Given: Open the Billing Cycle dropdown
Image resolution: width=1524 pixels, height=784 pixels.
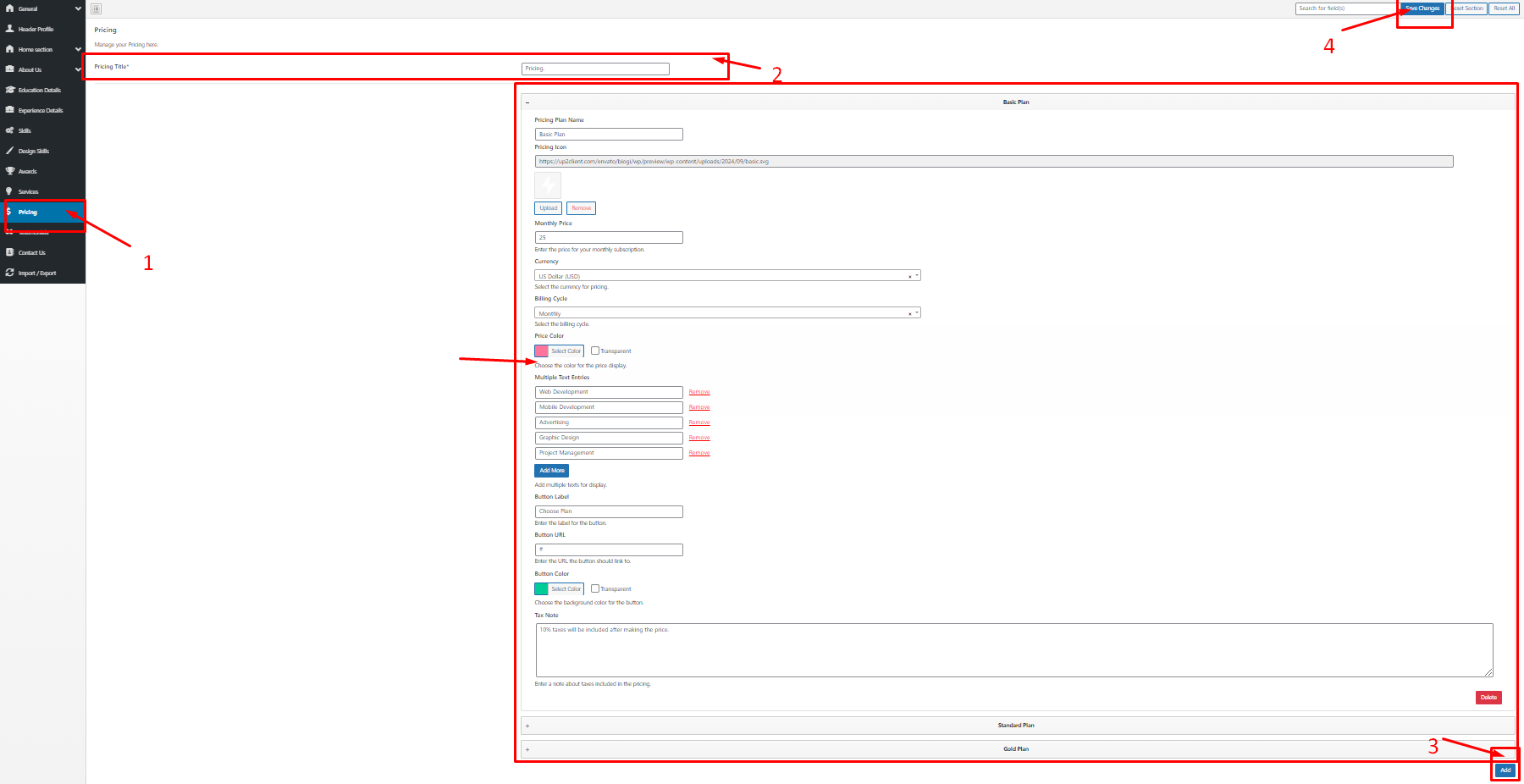Looking at the screenshot, I should 726,313.
